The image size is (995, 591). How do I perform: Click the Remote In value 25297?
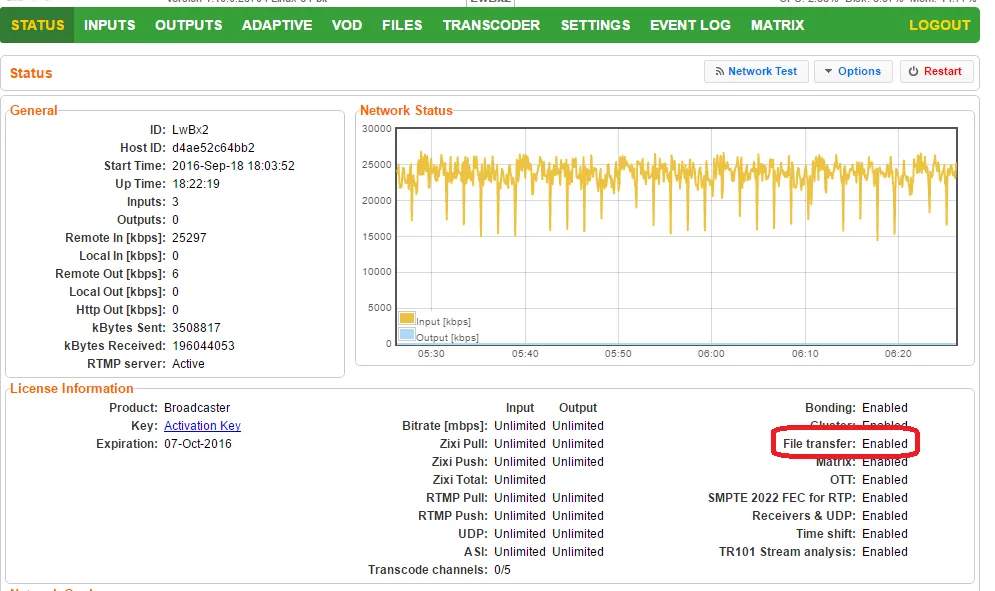coord(189,237)
